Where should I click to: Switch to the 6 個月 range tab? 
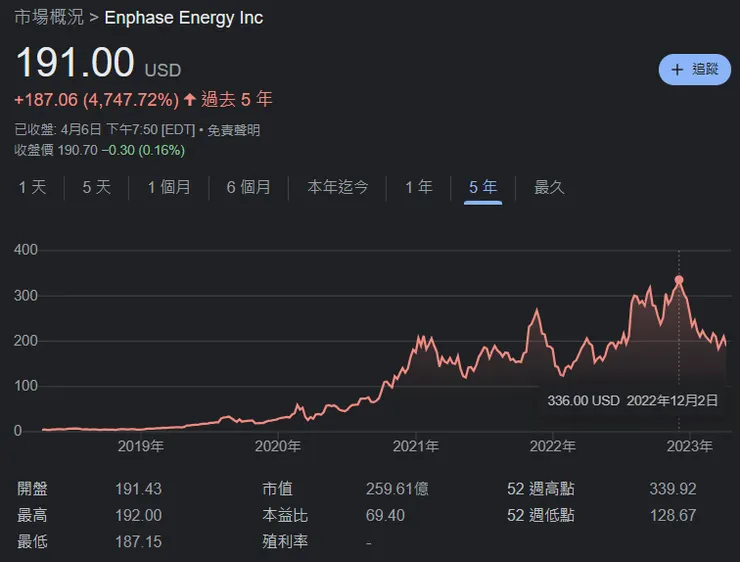point(249,187)
